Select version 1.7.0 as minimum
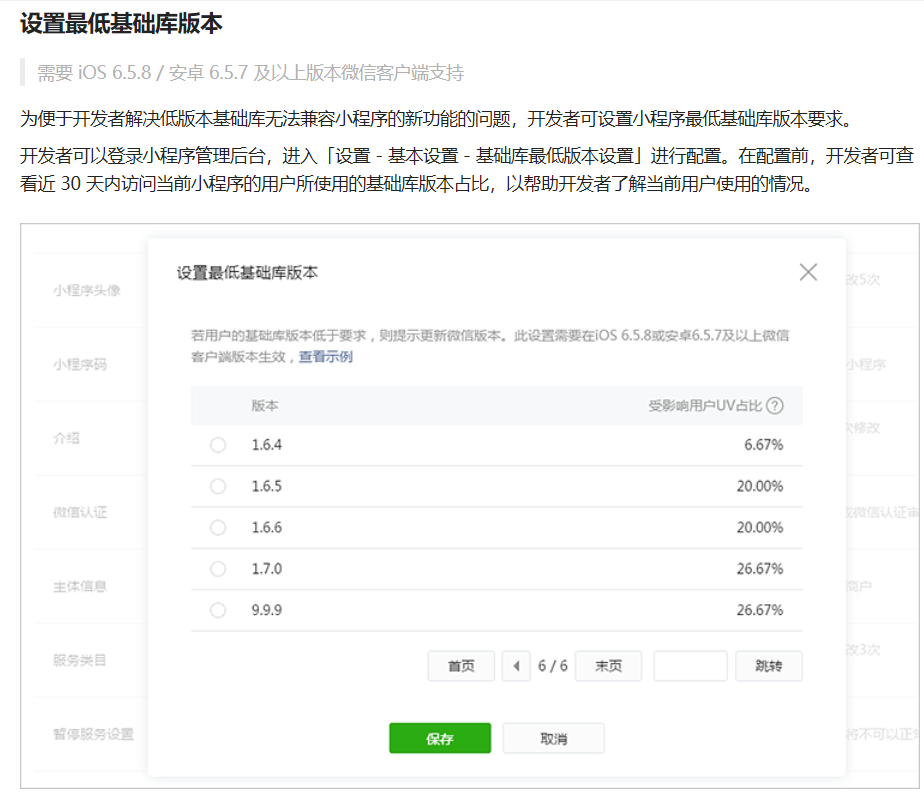Image resolution: width=924 pixels, height=801 pixels. (x=218, y=568)
